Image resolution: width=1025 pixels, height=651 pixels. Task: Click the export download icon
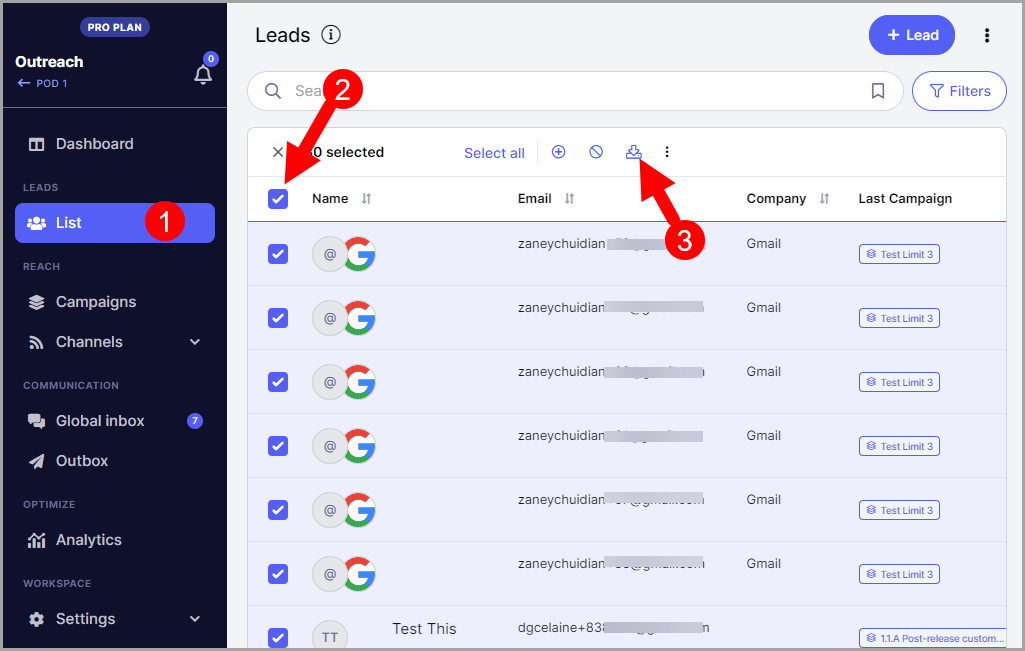pyautogui.click(x=633, y=152)
